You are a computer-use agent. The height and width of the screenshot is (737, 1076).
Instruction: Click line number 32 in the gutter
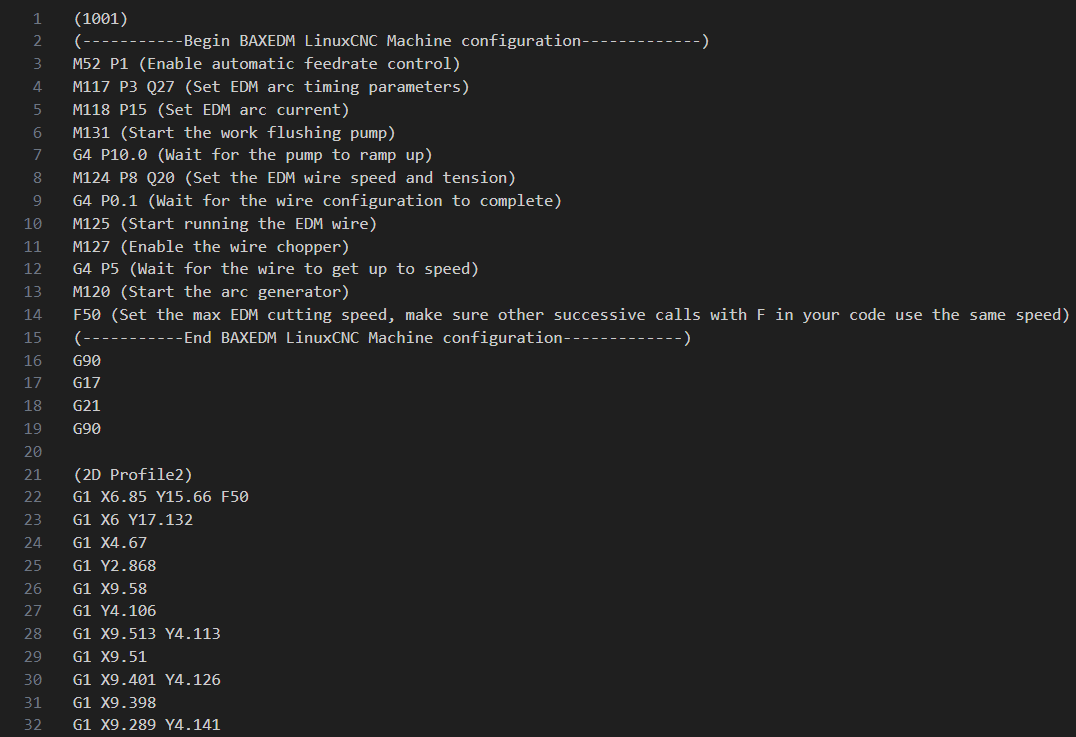32,725
